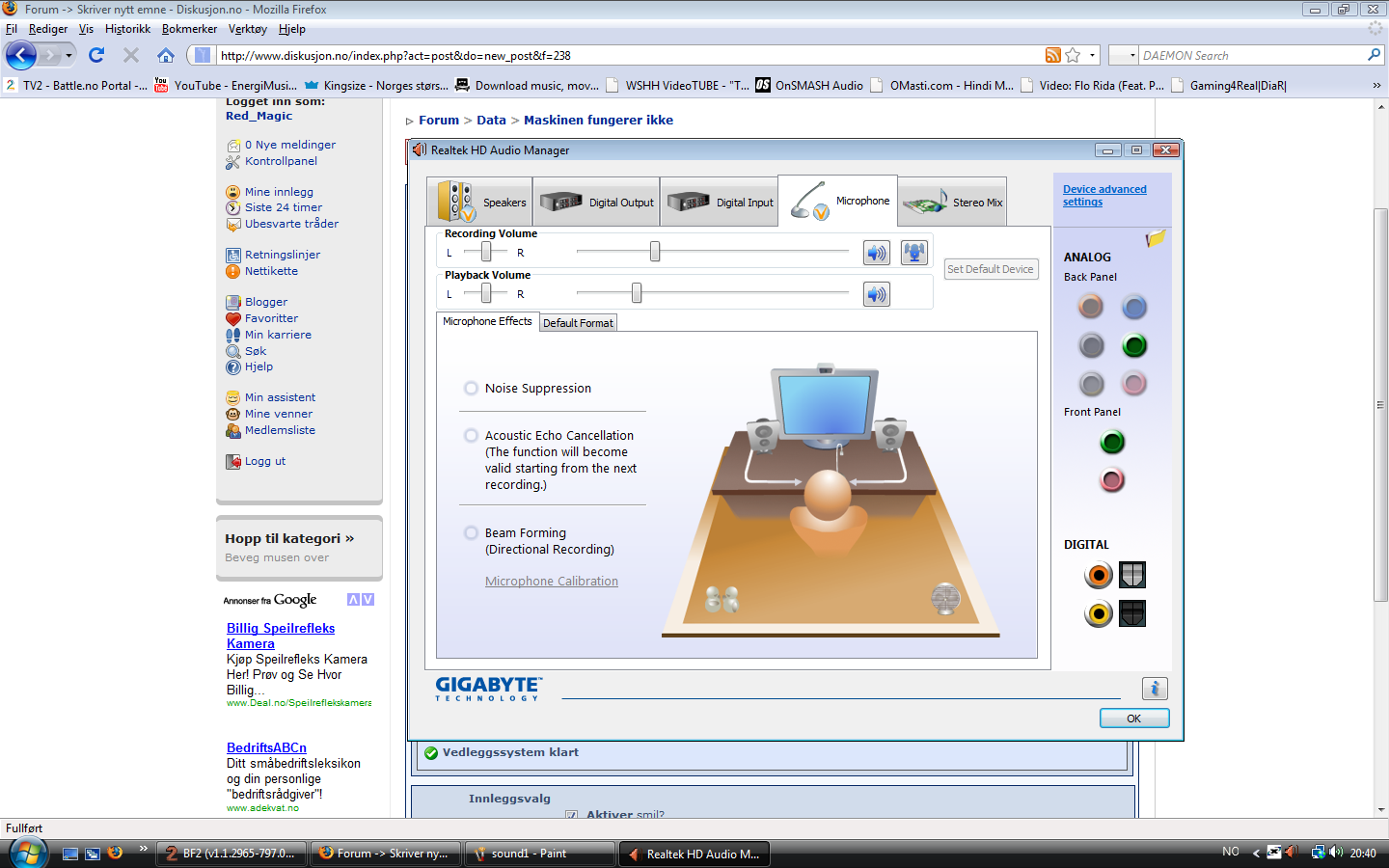The width and height of the screenshot is (1389, 868).
Task: Click the Recording Volume slider handle
Action: [655, 252]
